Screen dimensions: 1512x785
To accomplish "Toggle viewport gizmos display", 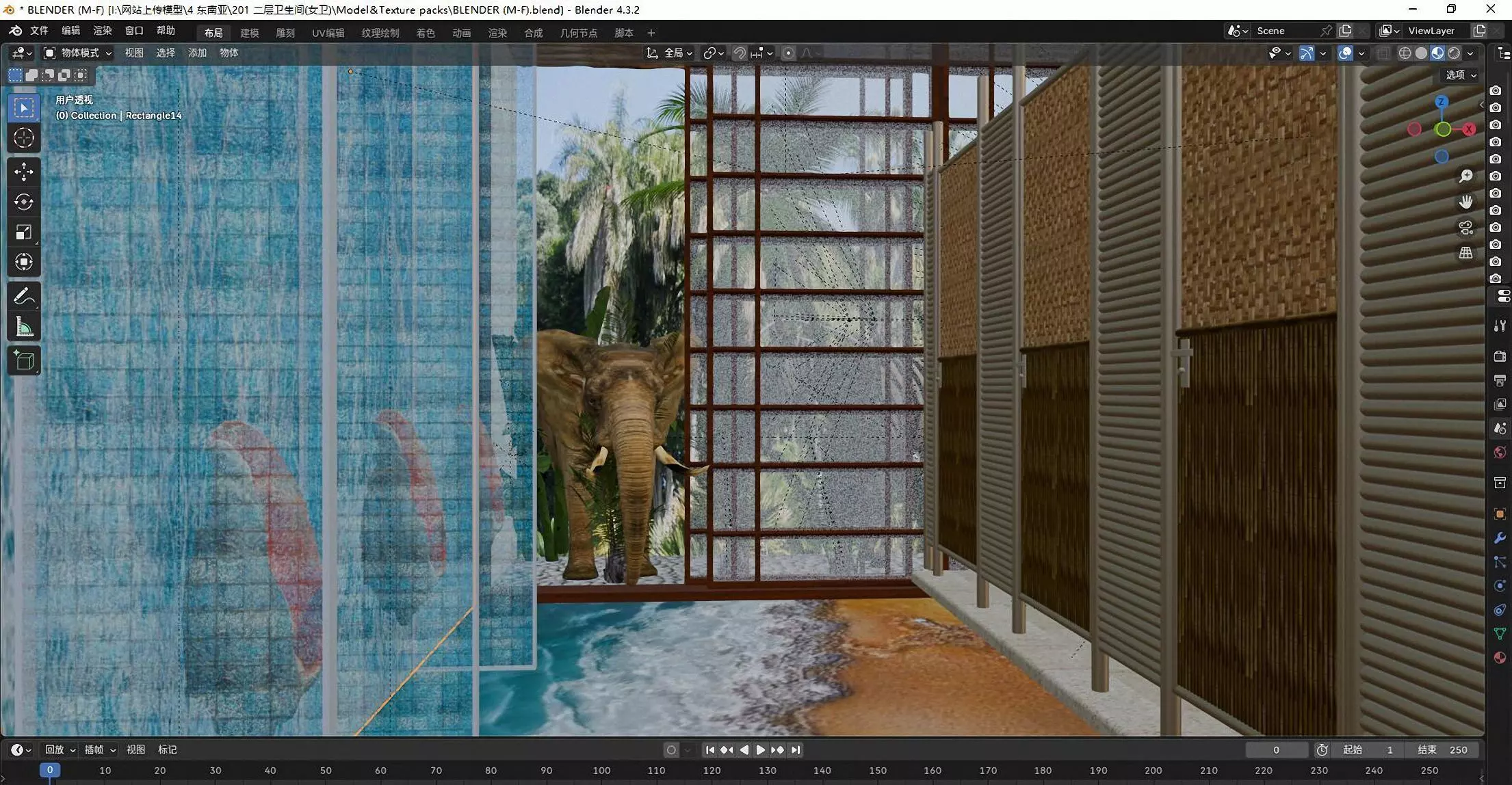I will 1307,53.
